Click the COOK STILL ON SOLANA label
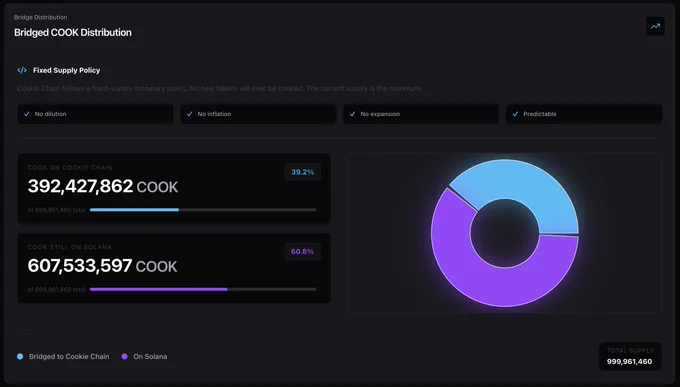This screenshot has width=680, height=387. tap(69, 247)
